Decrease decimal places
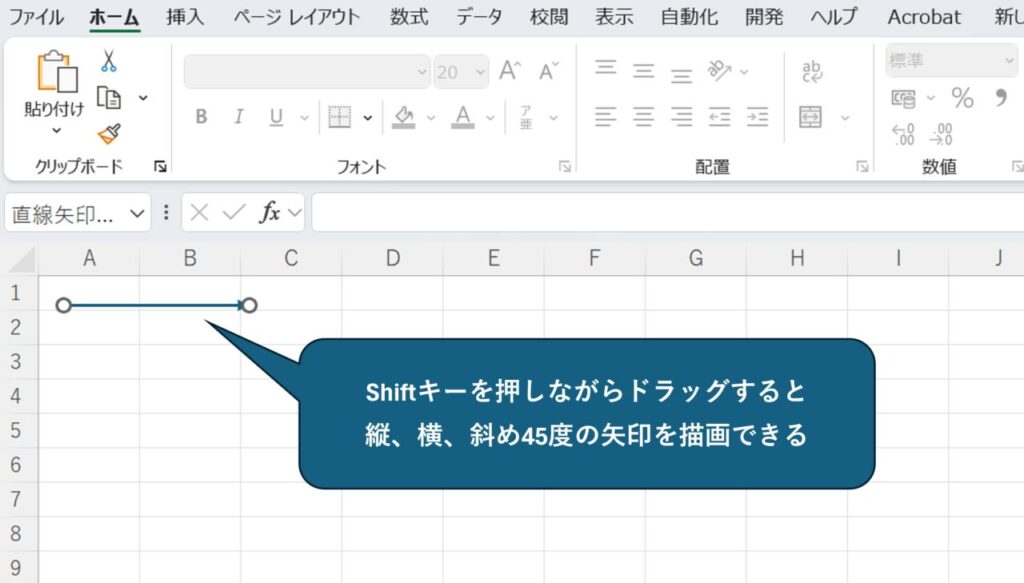Screen dimensions: 1024x583 942,134
